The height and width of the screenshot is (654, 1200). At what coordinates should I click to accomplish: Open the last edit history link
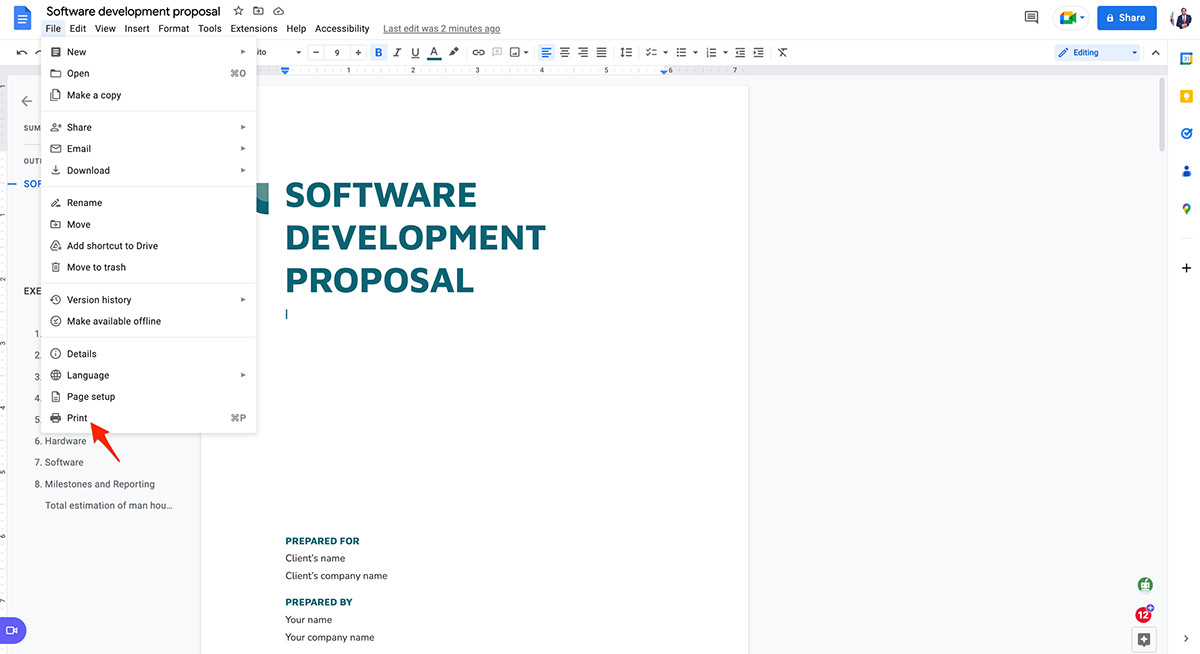[441, 29]
